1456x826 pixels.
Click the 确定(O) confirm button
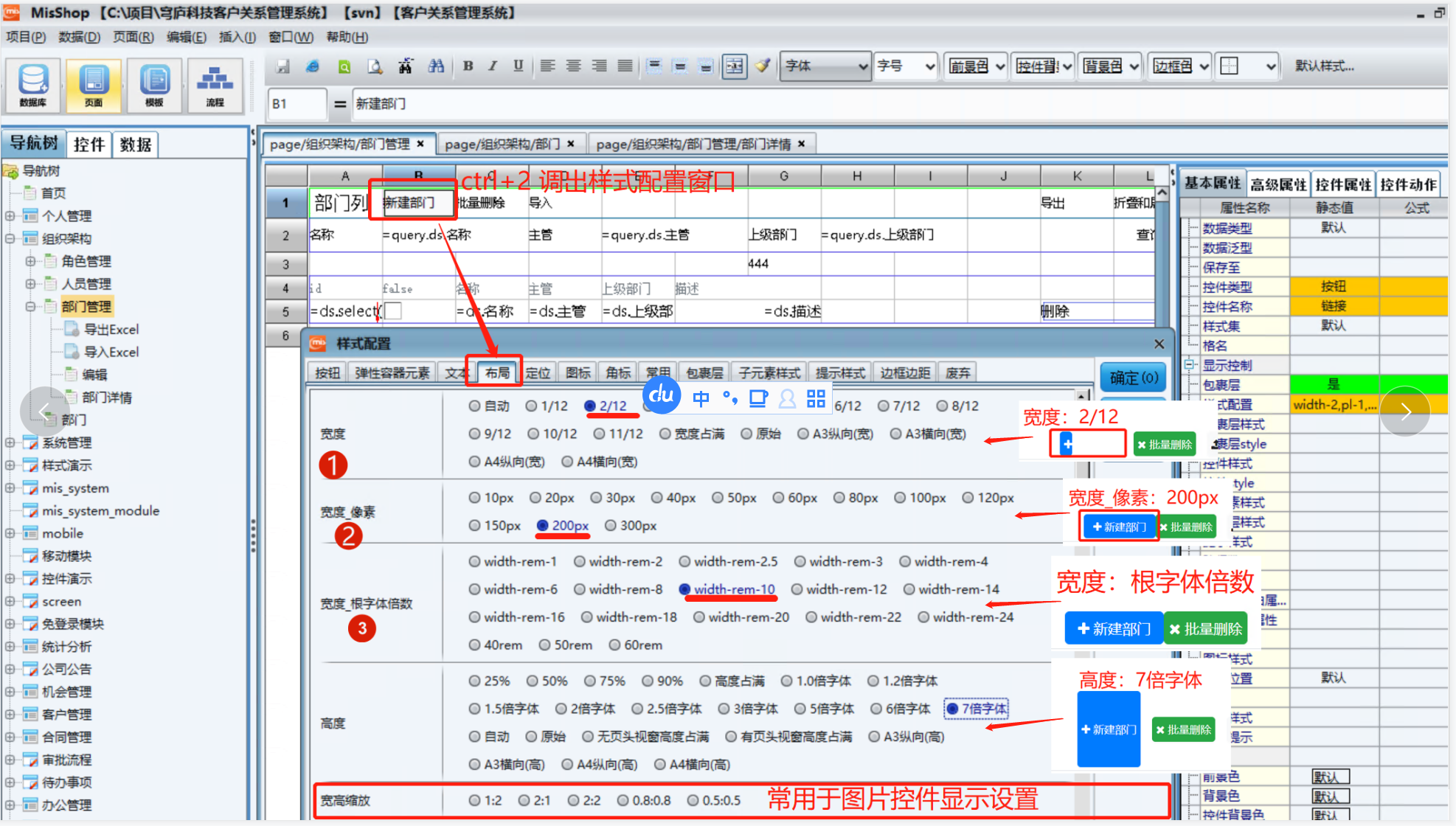click(1133, 378)
